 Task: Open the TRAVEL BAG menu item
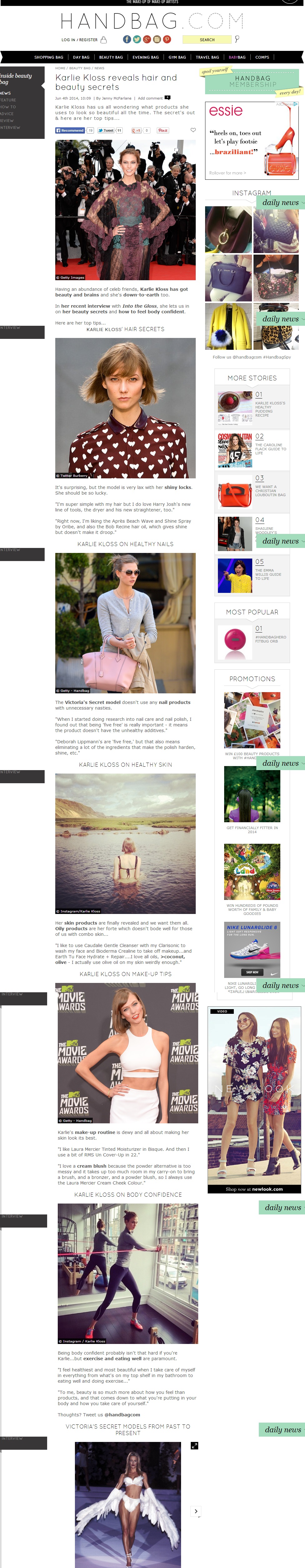pos(207,57)
